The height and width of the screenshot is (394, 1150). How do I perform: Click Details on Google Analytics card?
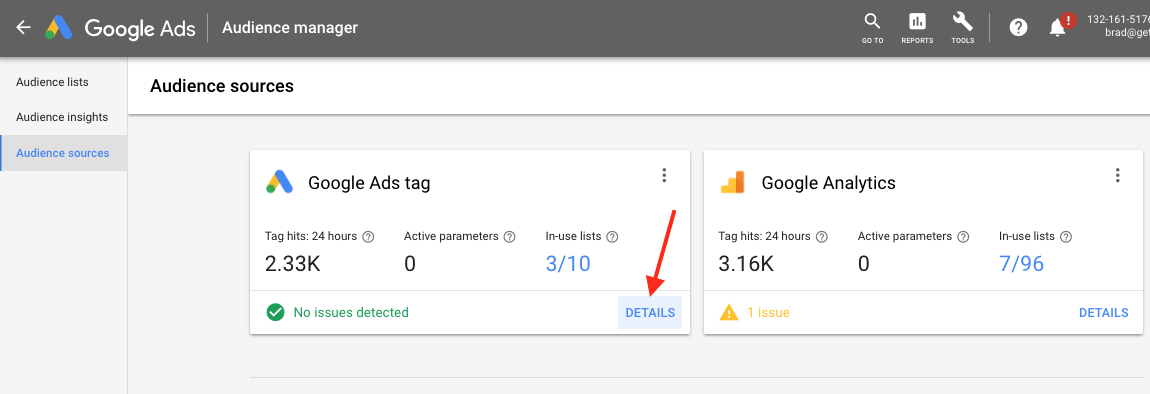tap(1103, 313)
